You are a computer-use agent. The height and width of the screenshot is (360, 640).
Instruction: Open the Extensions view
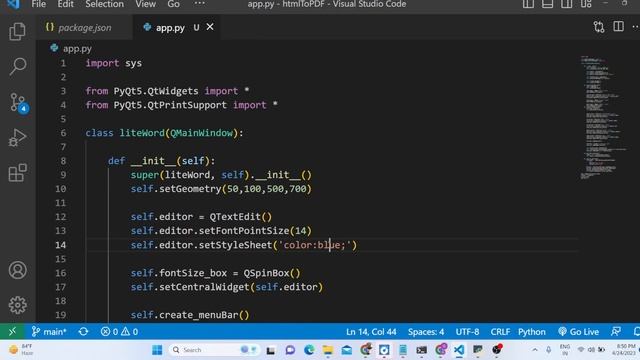(x=18, y=173)
